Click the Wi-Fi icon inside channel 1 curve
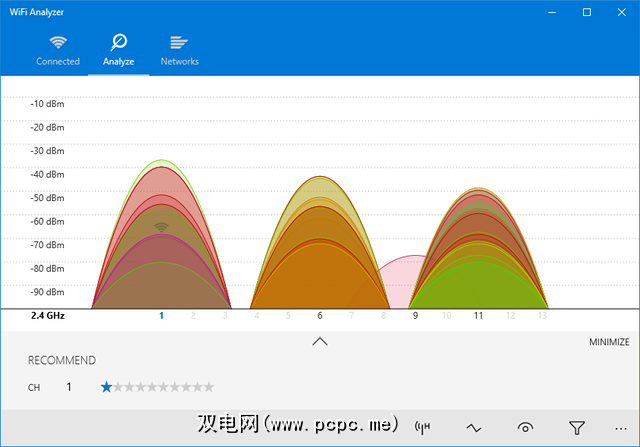 pyautogui.click(x=161, y=228)
